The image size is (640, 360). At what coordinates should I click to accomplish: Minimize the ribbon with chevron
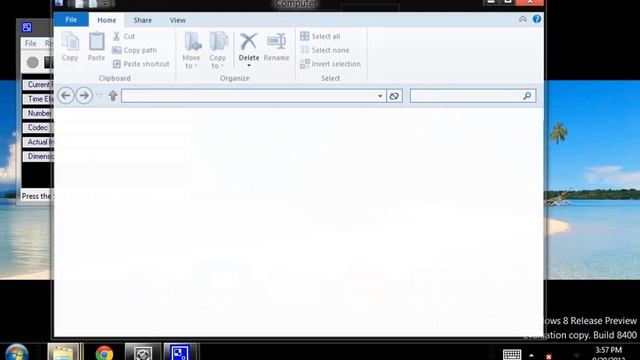pos(522,19)
